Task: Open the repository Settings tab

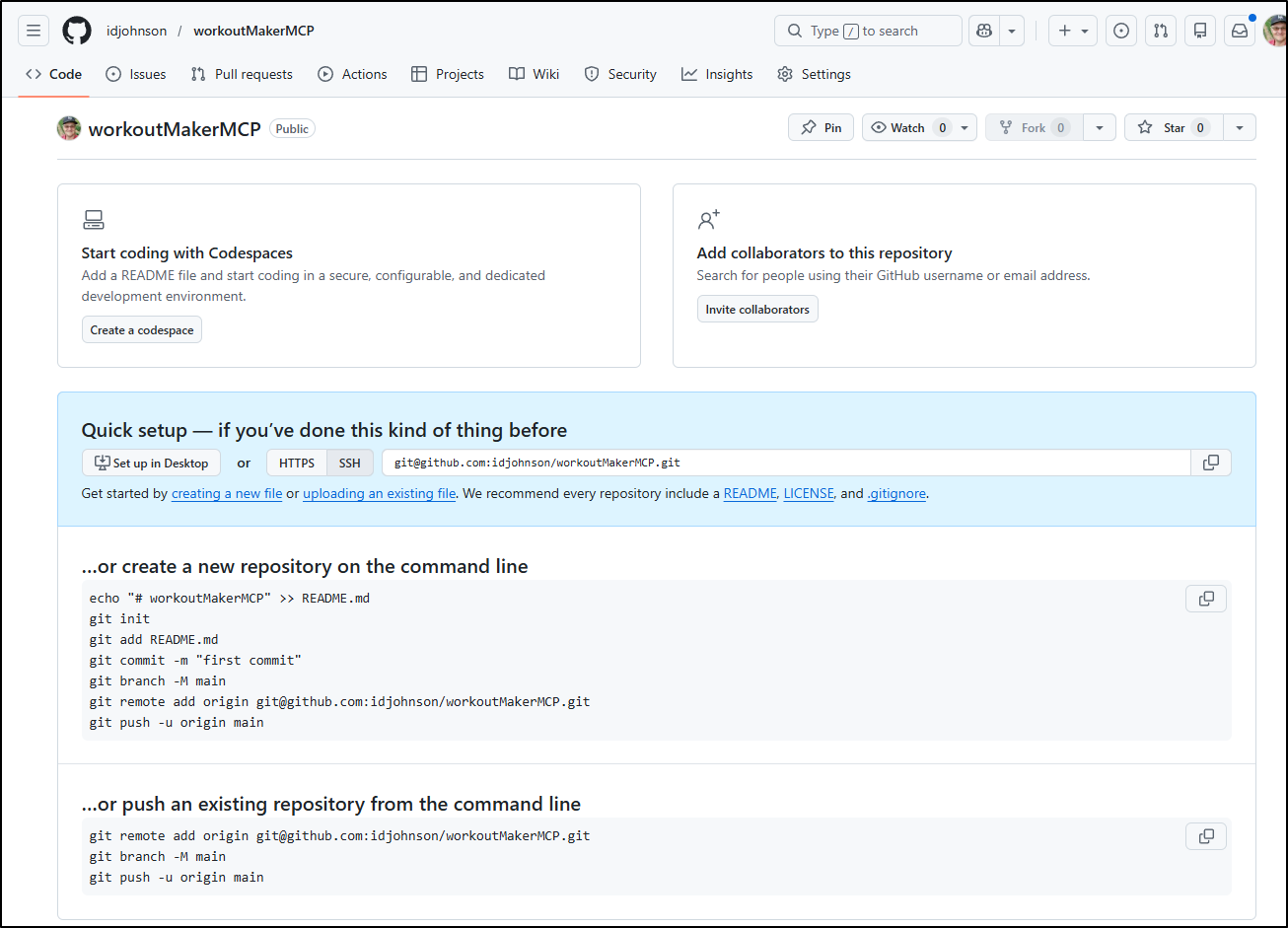Action: click(814, 74)
